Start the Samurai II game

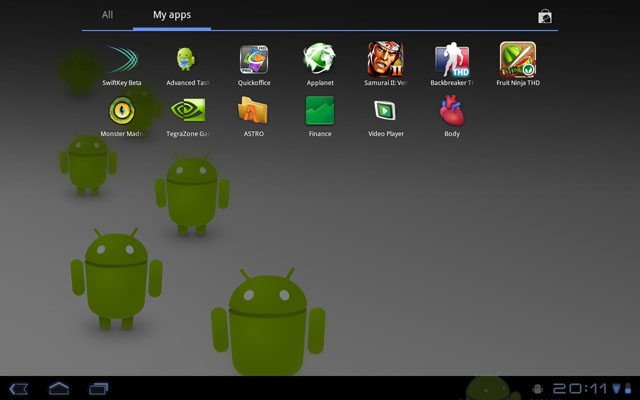385,60
